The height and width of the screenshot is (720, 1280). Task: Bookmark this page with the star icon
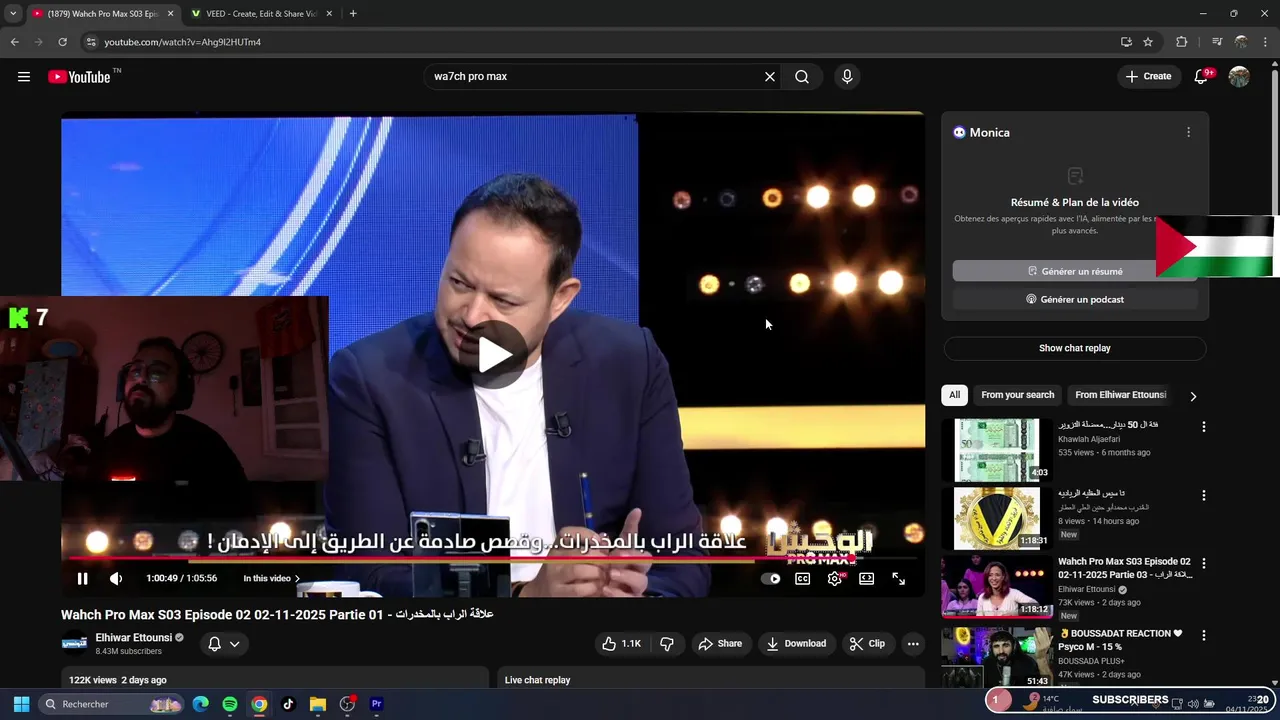[x=1148, y=42]
